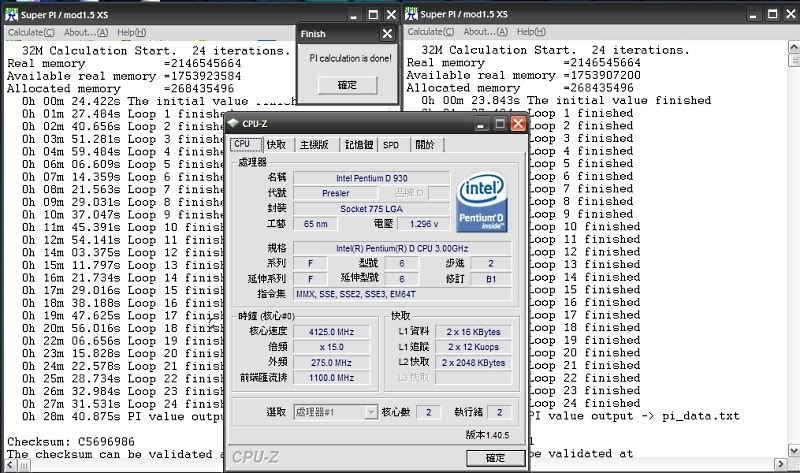Click 'Allocated memory =268435496' line in left window

point(120,89)
